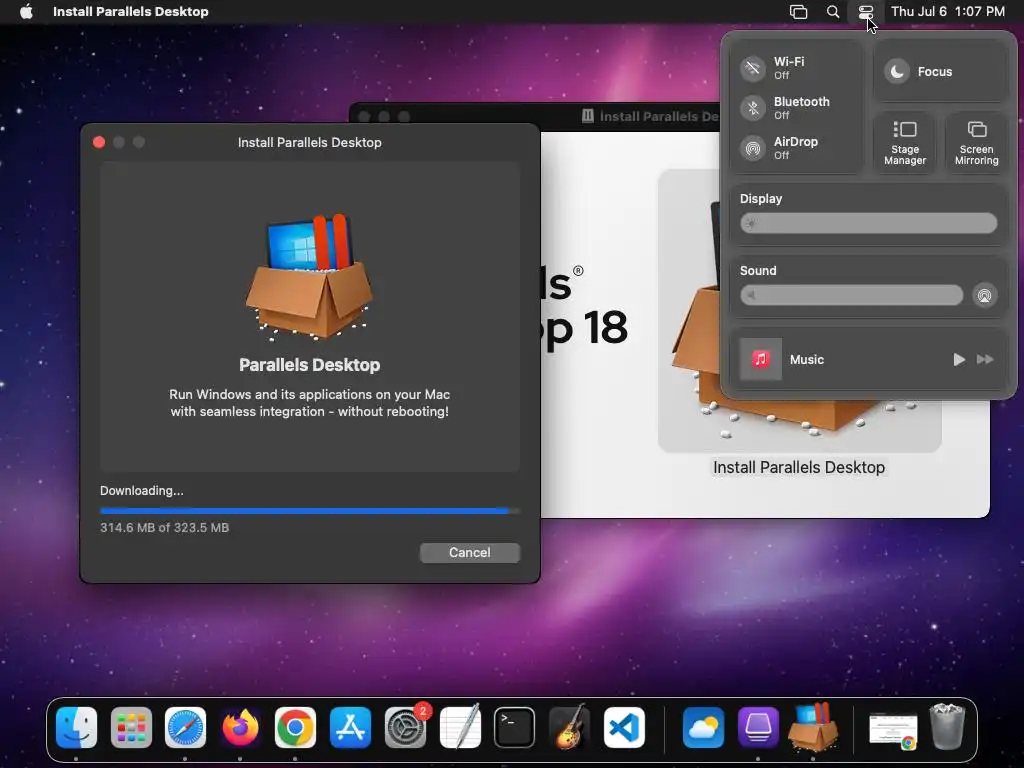Open the cloud app icon in the Dock
The height and width of the screenshot is (768, 1024).
click(x=703, y=728)
